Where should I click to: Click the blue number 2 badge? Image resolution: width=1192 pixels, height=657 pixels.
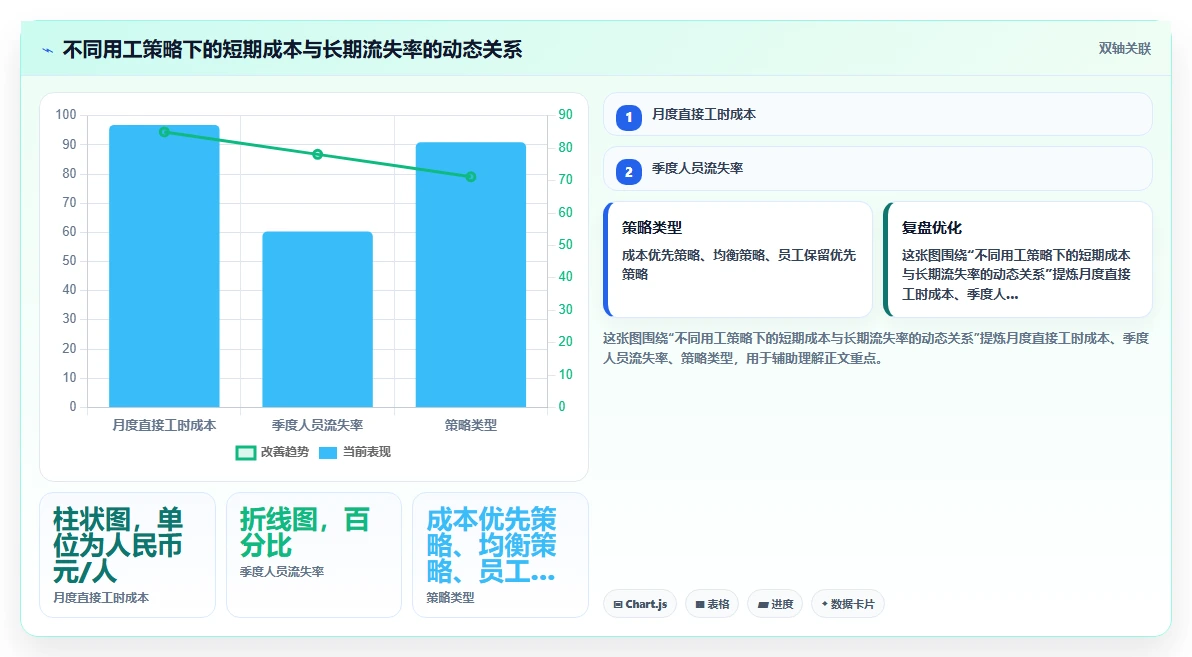[x=629, y=172]
